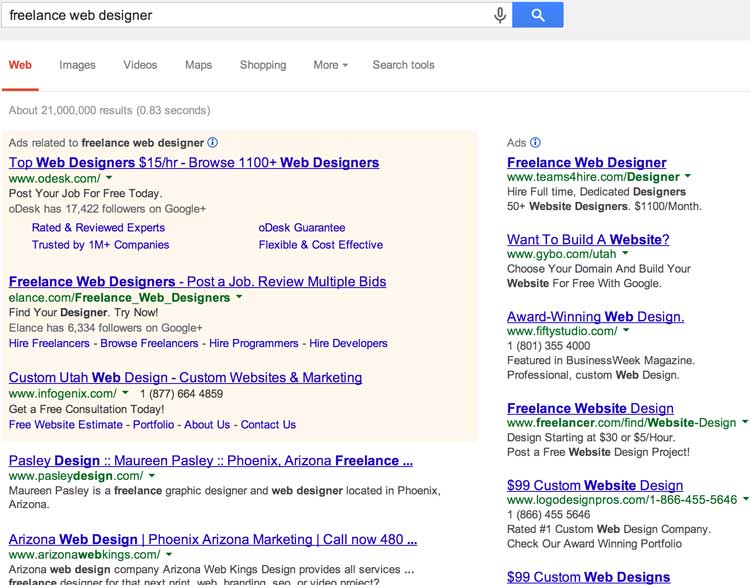Click info icon next to right-column Ads label
The image size is (750, 585).
point(536,143)
